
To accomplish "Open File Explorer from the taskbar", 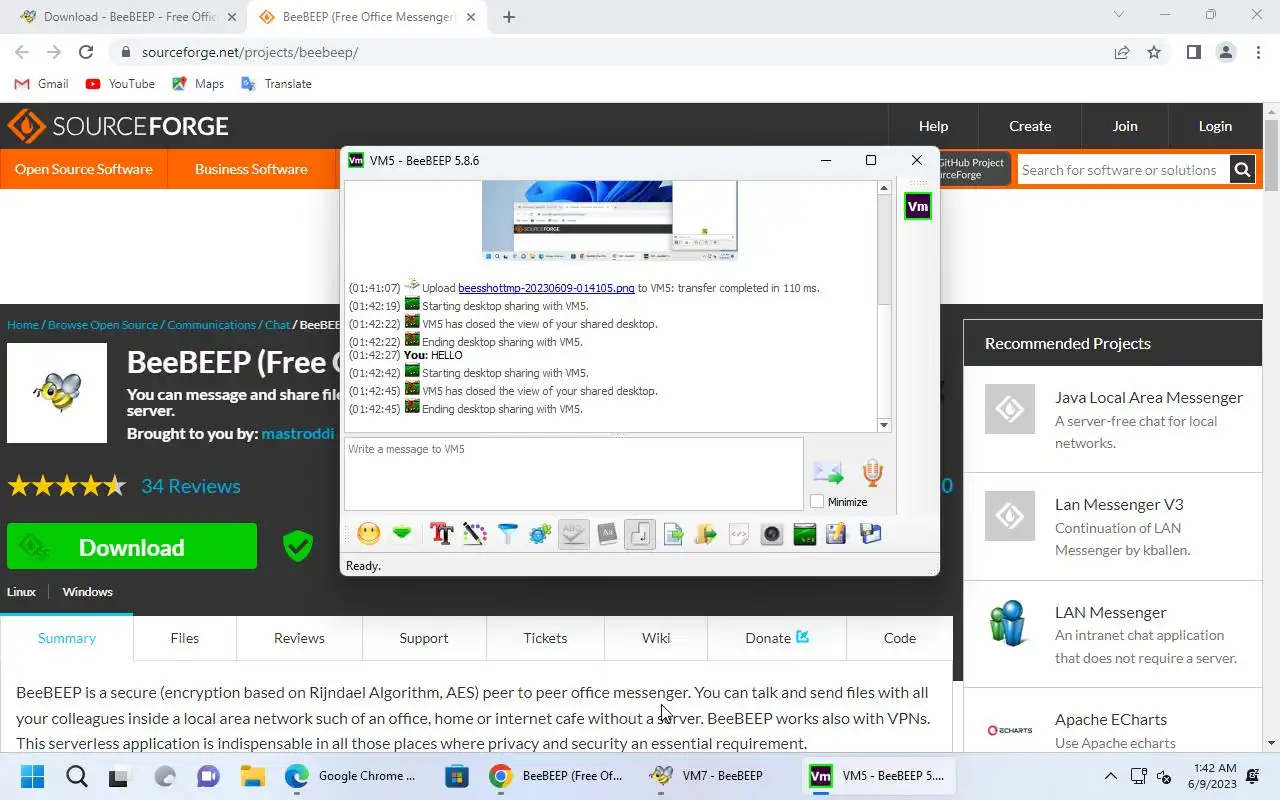I will [252, 776].
